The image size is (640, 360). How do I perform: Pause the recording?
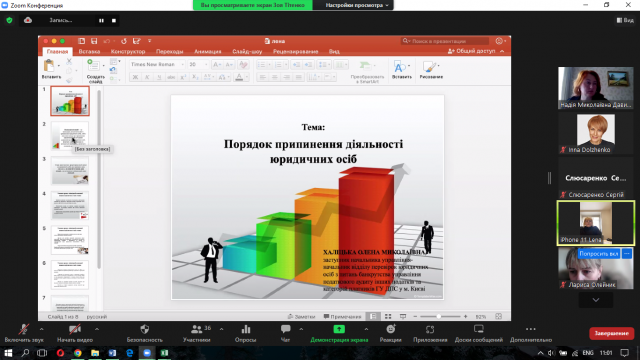pos(101,20)
